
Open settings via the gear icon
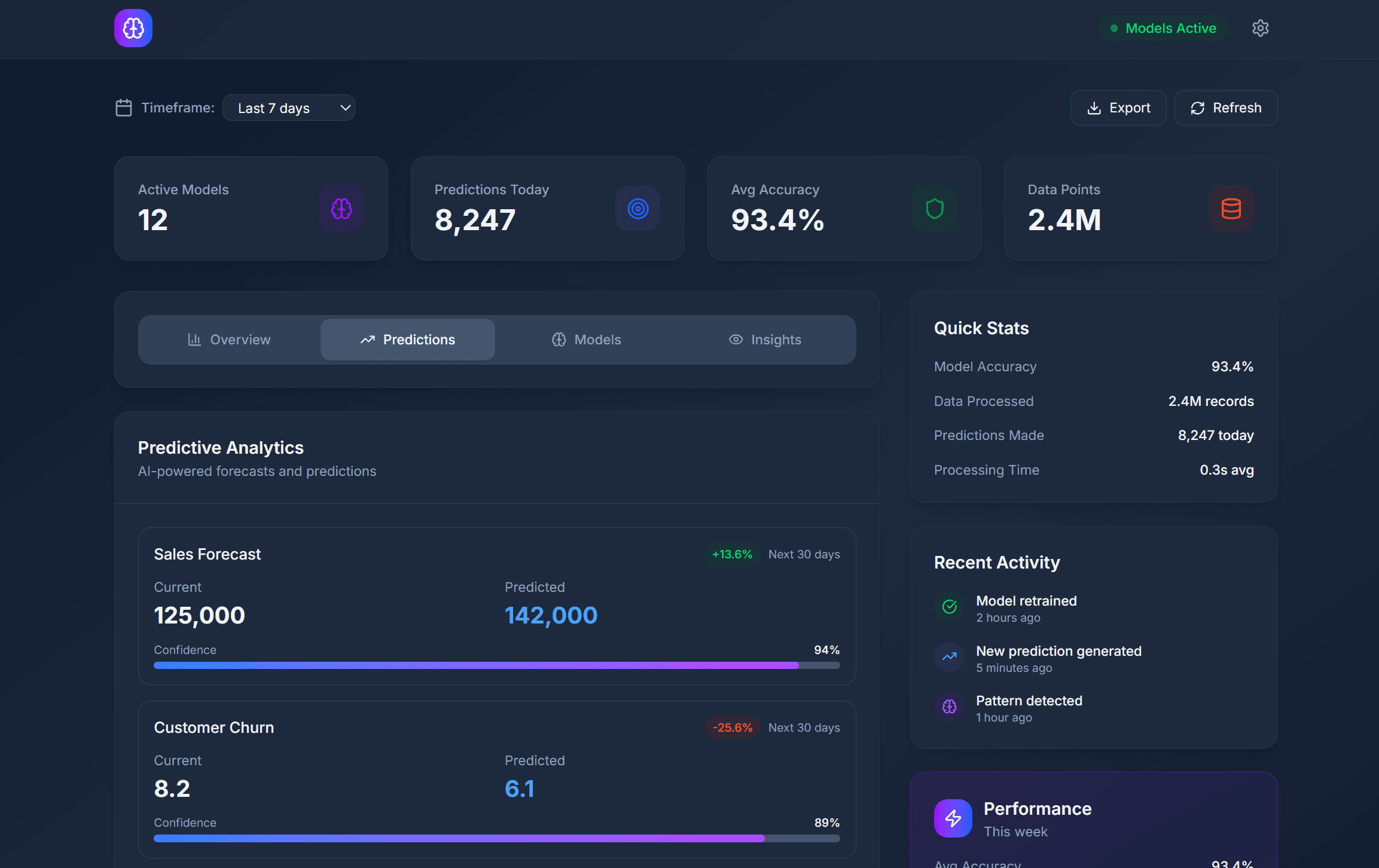click(x=1260, y=28)
